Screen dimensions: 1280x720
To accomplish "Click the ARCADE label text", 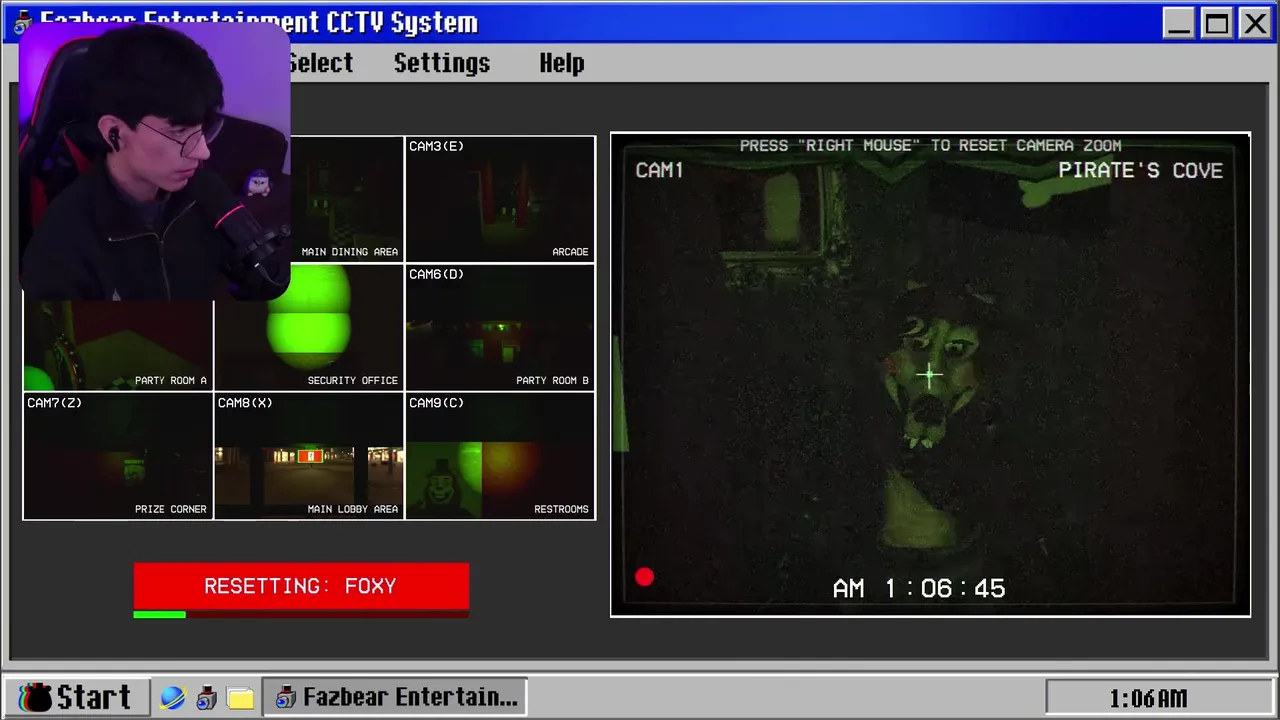I will point(570,252).
